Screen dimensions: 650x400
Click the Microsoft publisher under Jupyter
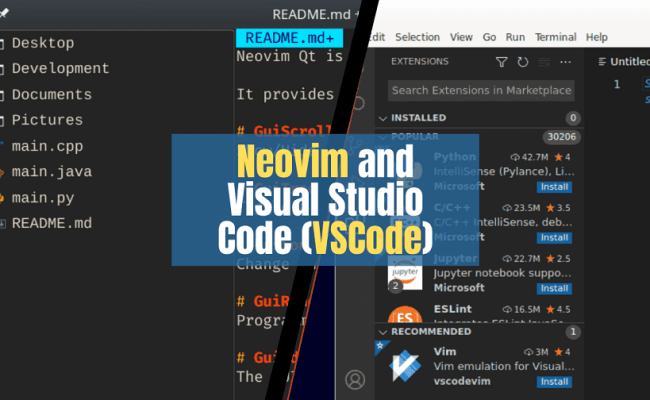pyautogui.click(x=459, y=288)
